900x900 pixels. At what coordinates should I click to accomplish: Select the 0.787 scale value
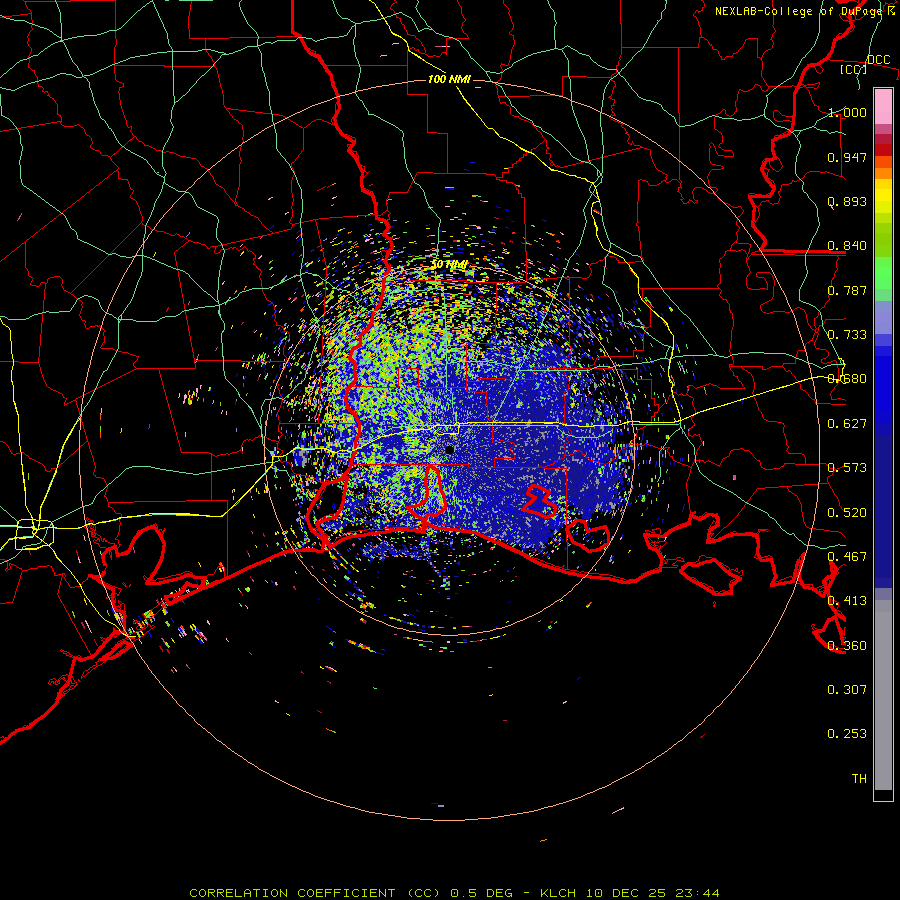click(x=847, y=290)
